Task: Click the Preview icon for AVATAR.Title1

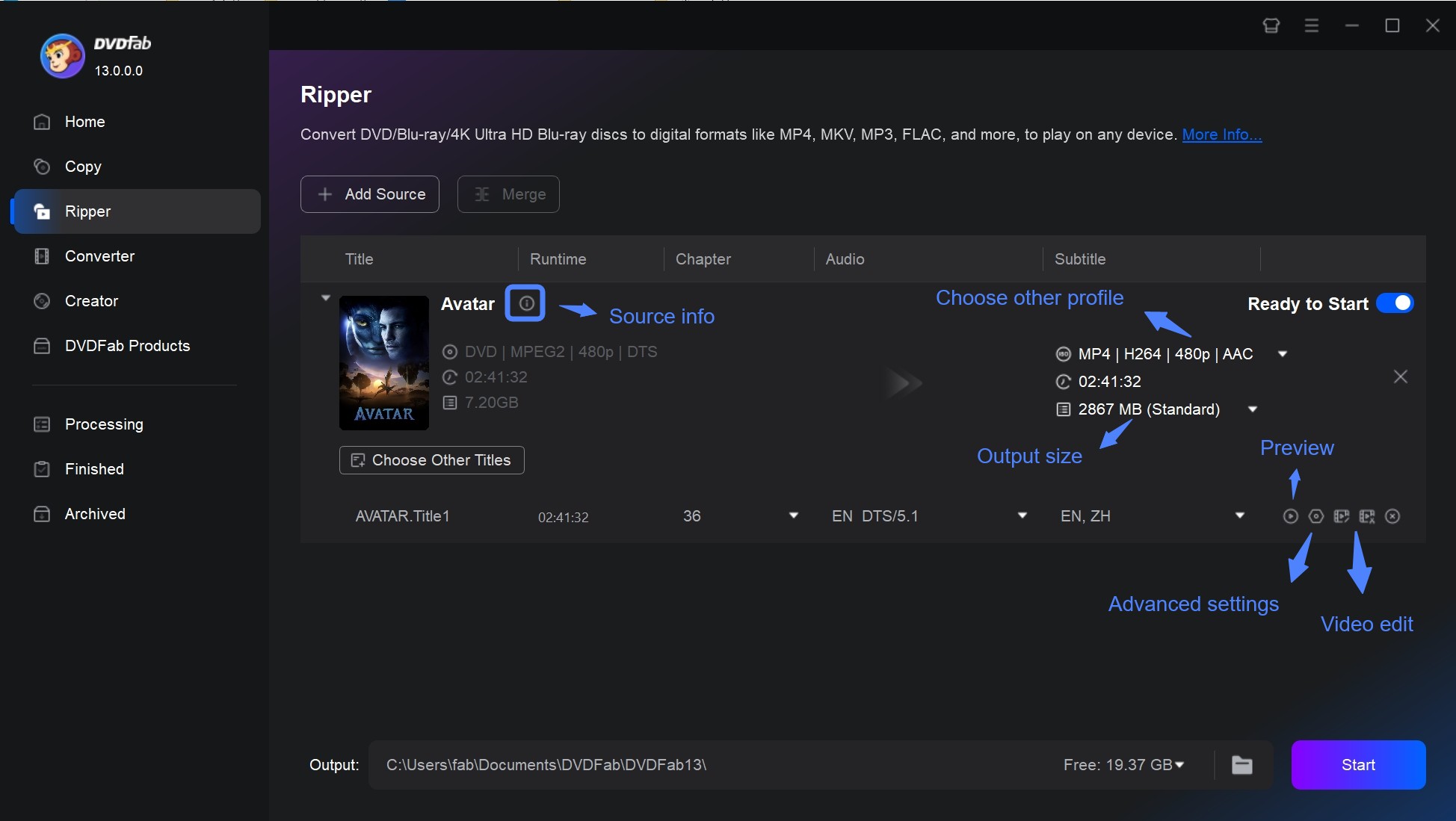Action: click(1289, 516)
